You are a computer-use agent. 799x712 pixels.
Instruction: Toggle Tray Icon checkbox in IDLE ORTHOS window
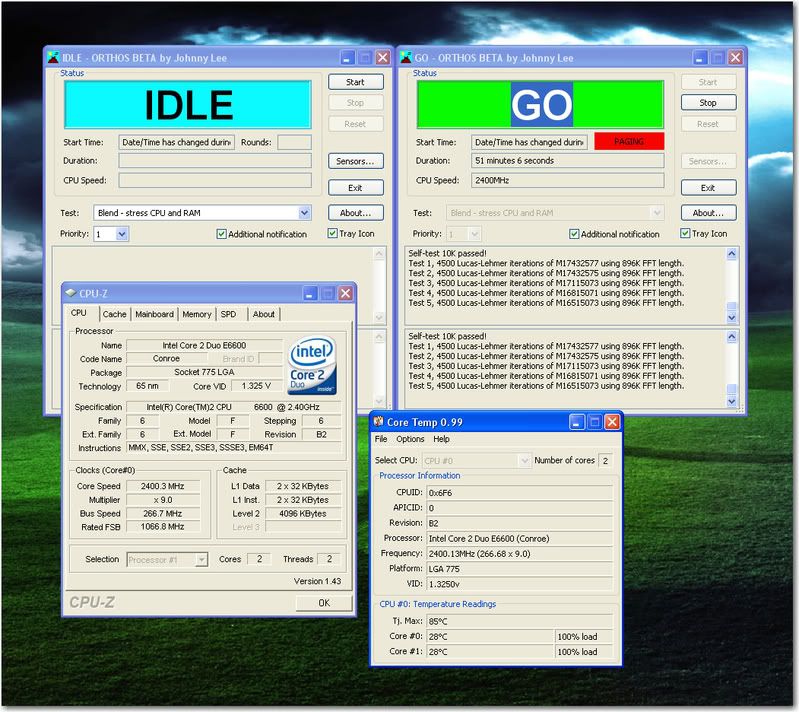332,233
